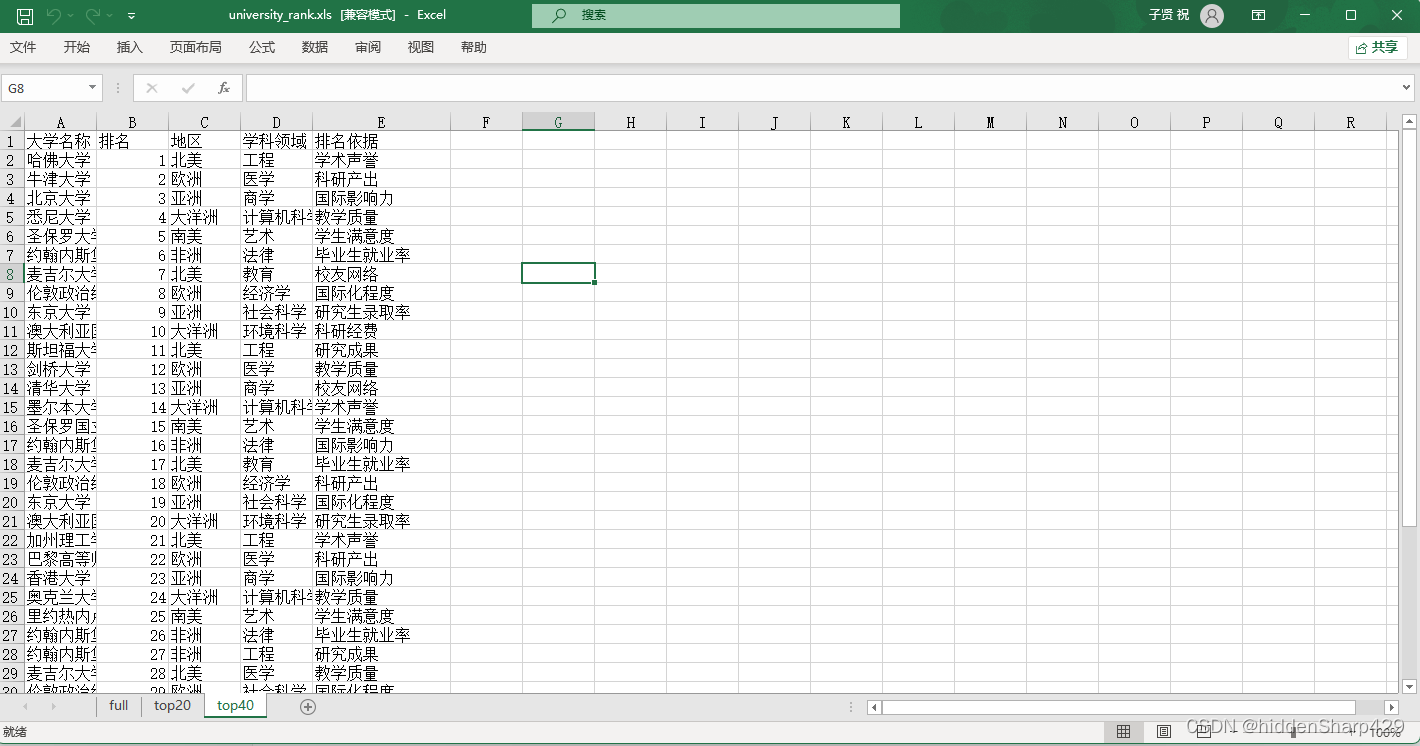Open the user account avatar
Image resolution: width=1420 pixels, height=746 pixels.
point(1212,15)
